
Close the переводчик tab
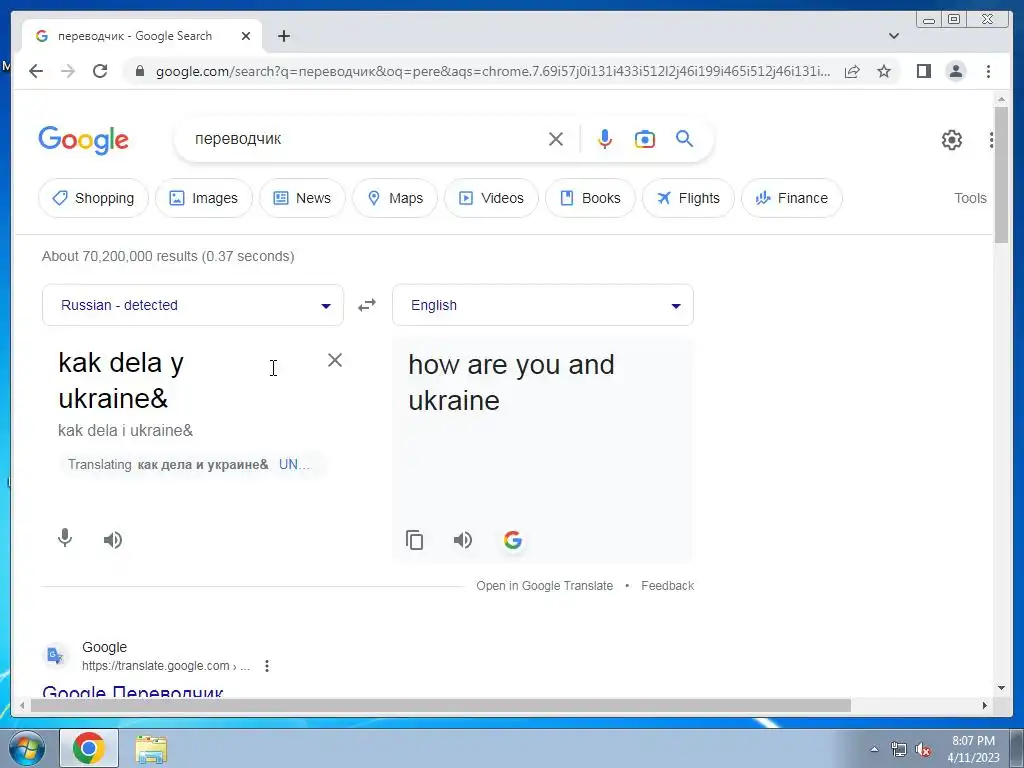click(246, 36)
